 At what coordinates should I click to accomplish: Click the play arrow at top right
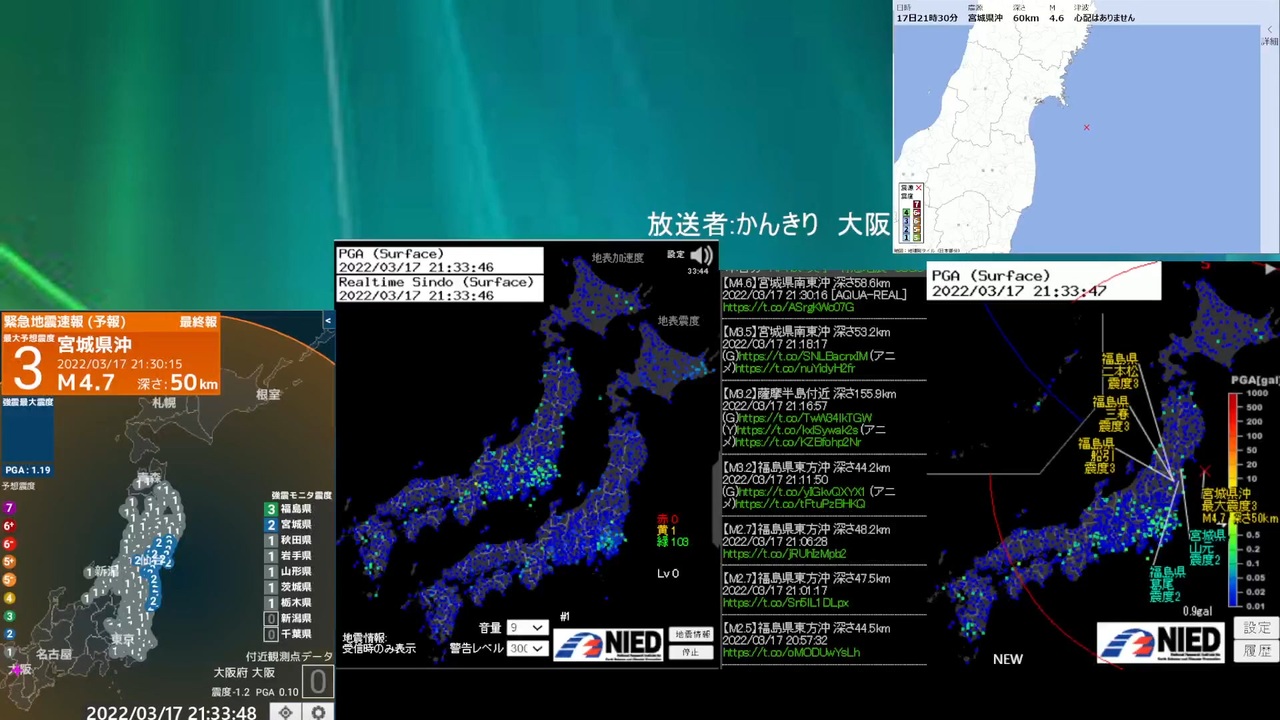[x=1270, y=269]
